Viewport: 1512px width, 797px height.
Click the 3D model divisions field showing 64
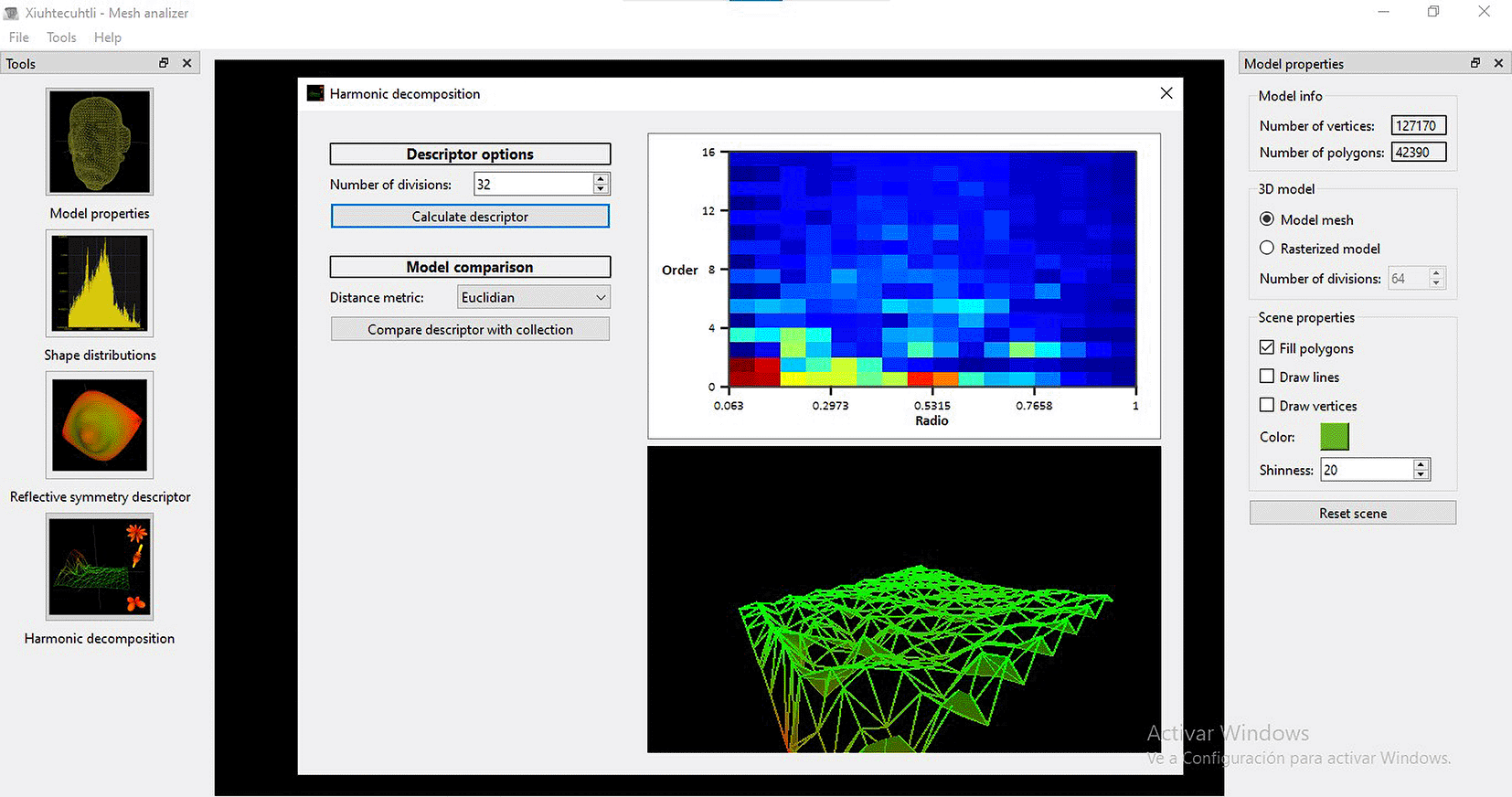click(x=1408, y=278)
